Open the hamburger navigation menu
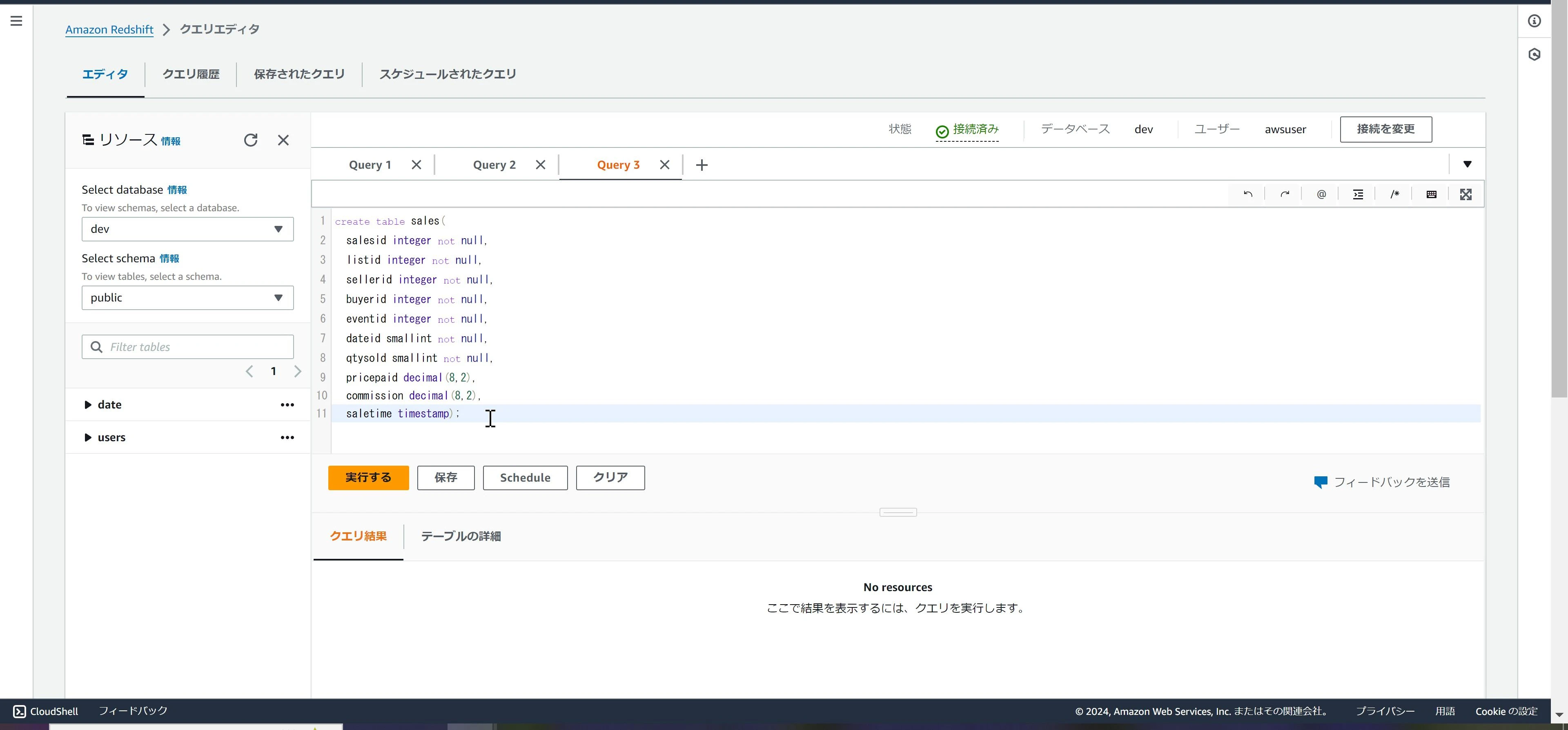 pos(16,21)
